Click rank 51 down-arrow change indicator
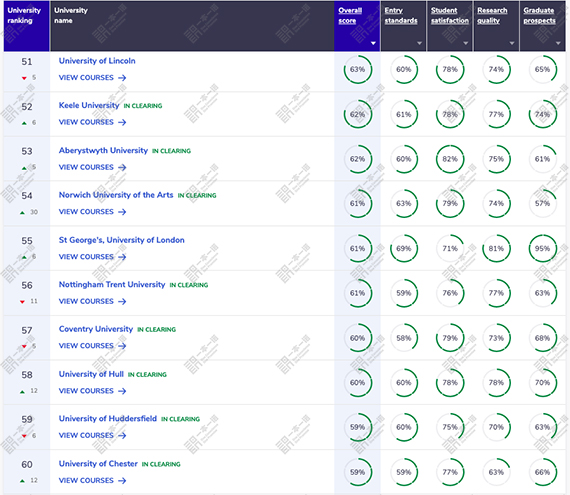This screenshot has width=570, height=495. [24, 78]
